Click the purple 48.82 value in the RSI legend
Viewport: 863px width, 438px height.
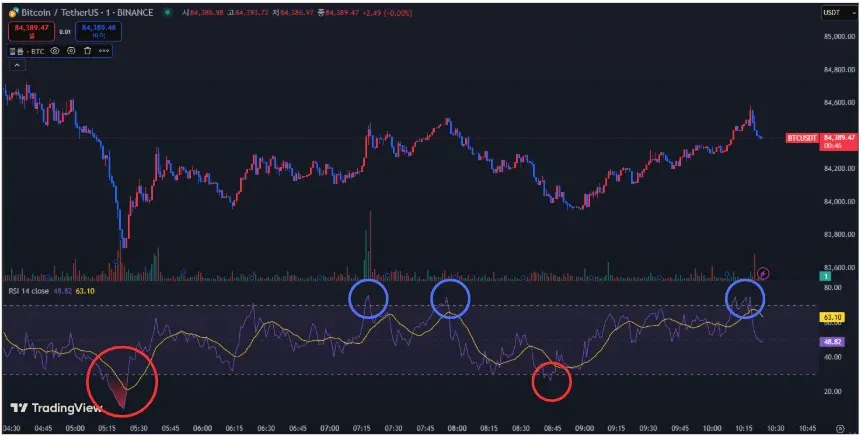(x=62, y=291)
